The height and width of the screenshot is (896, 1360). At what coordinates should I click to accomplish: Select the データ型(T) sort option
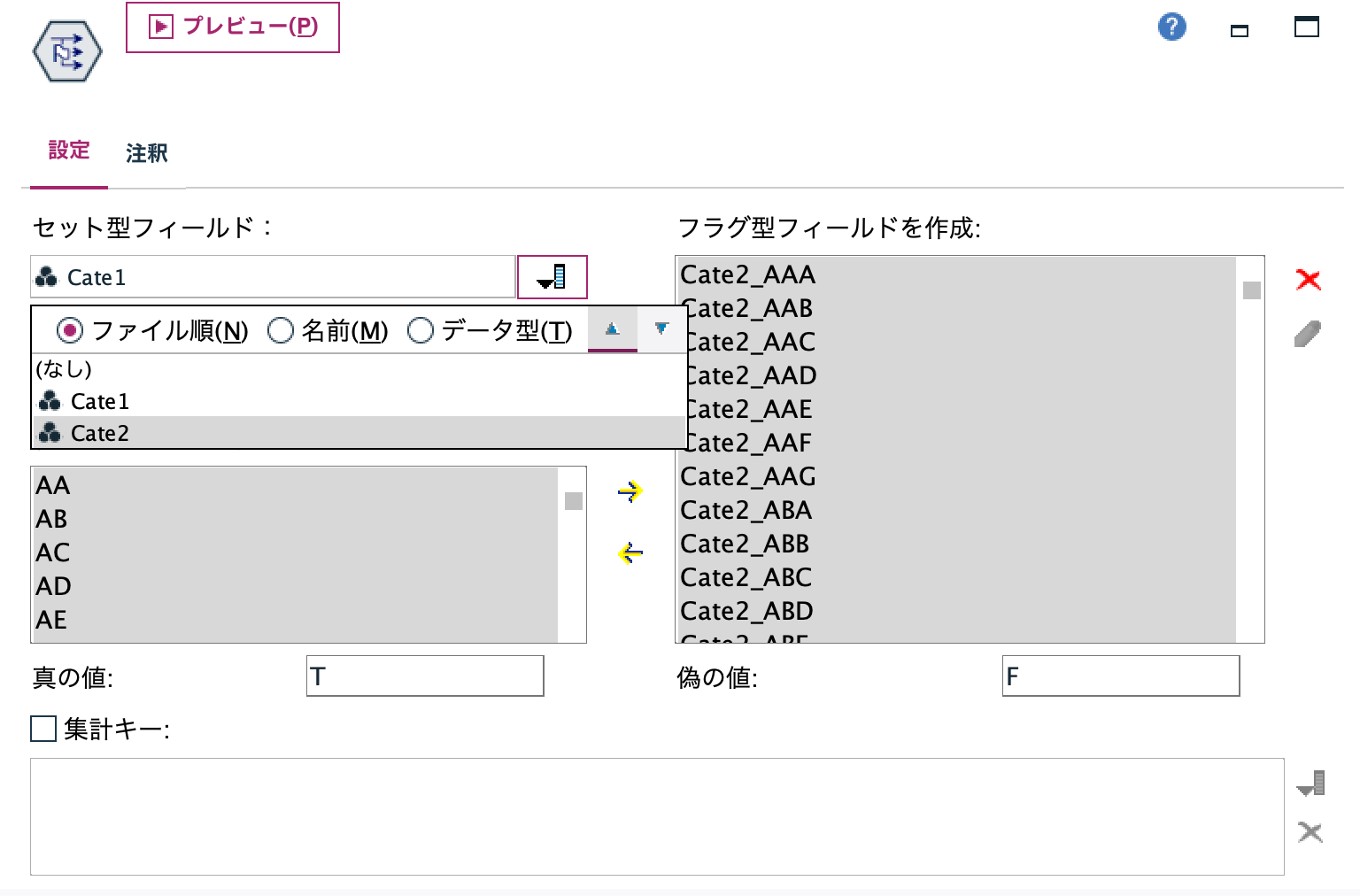pos(421,329)
